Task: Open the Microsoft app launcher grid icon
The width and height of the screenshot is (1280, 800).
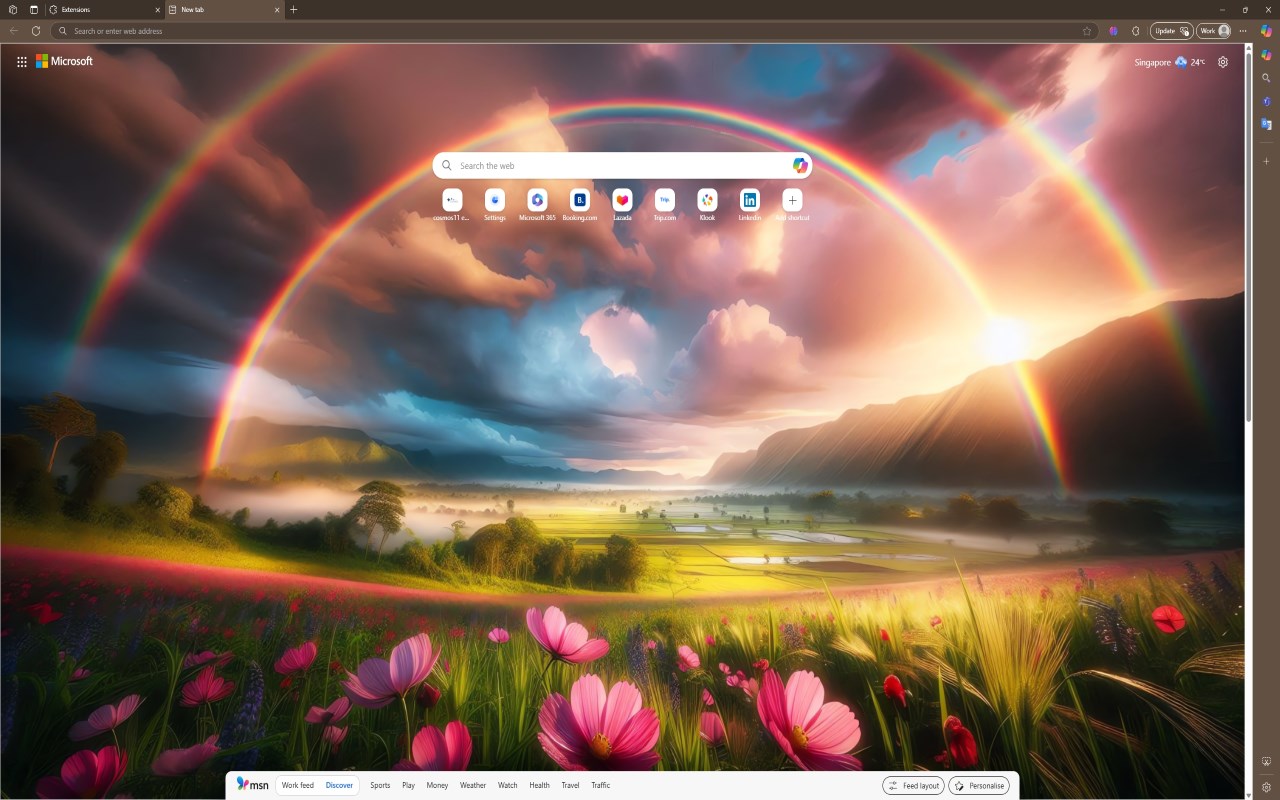Action: click(x=22, y=62)
